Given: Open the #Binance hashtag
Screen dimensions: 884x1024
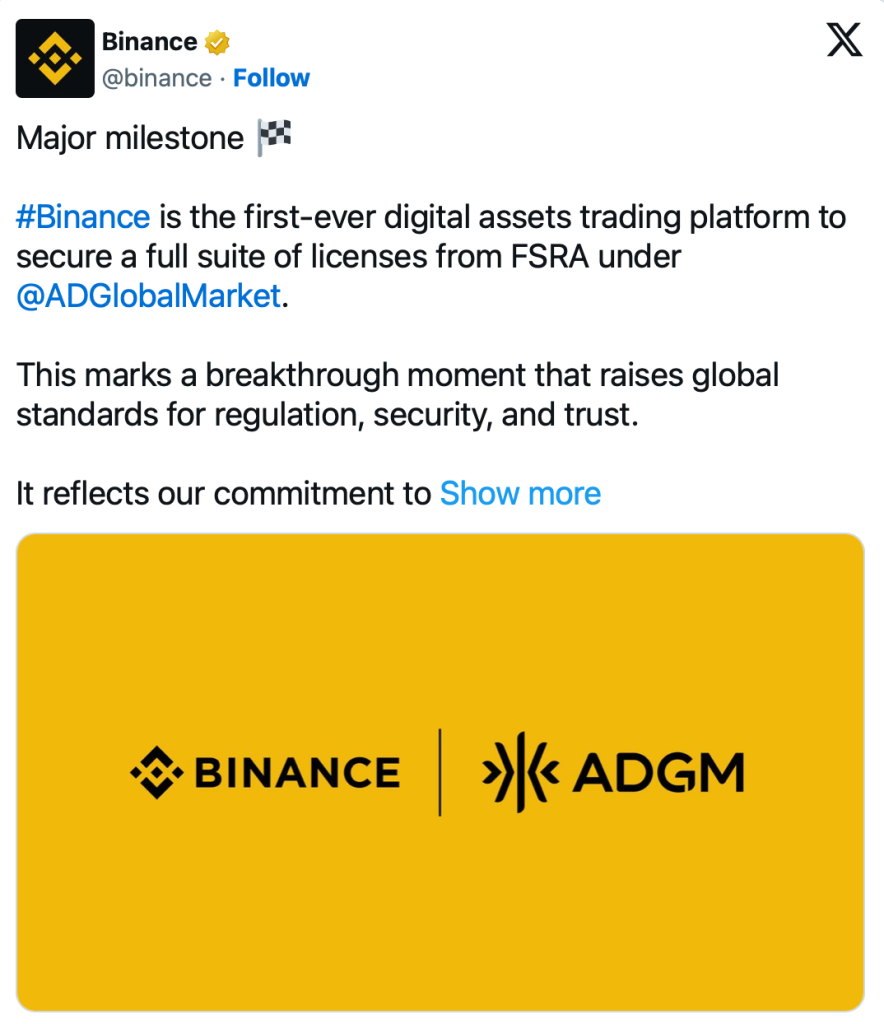Looking at the screenshot, I should click(x=83, y=216).
